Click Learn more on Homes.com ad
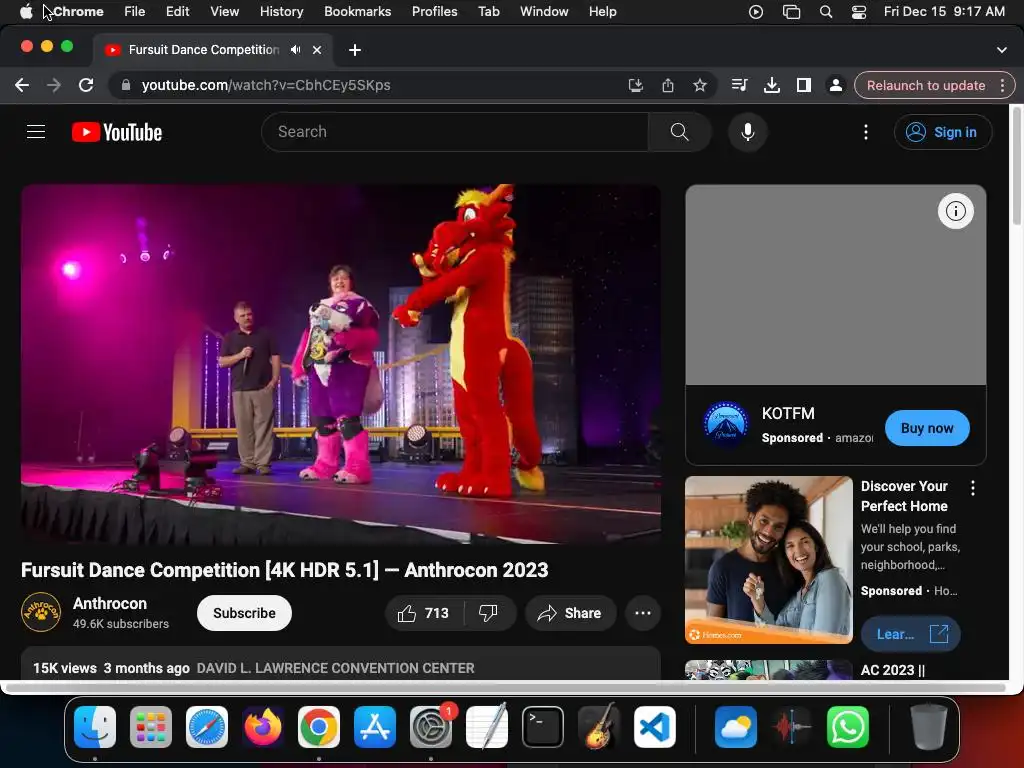This screenshot has height=768, width=1024. click(910, 634)
